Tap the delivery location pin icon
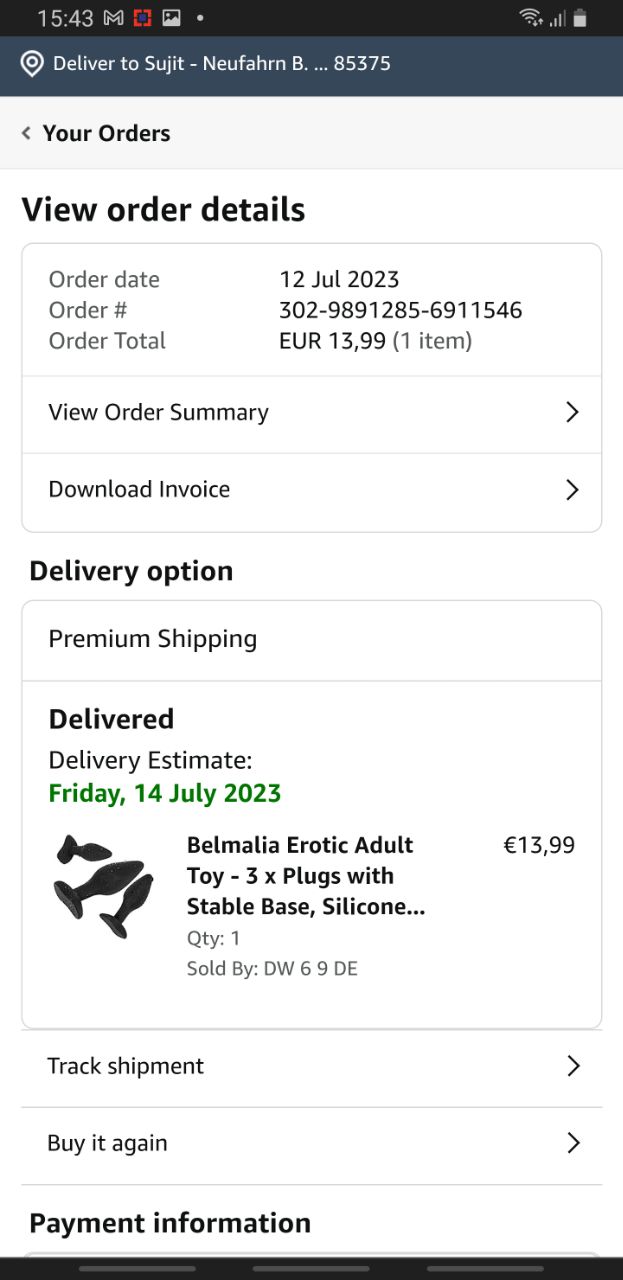Image resolution: width=623 pixels, height=1280 pixels. [x=32, y=64]
